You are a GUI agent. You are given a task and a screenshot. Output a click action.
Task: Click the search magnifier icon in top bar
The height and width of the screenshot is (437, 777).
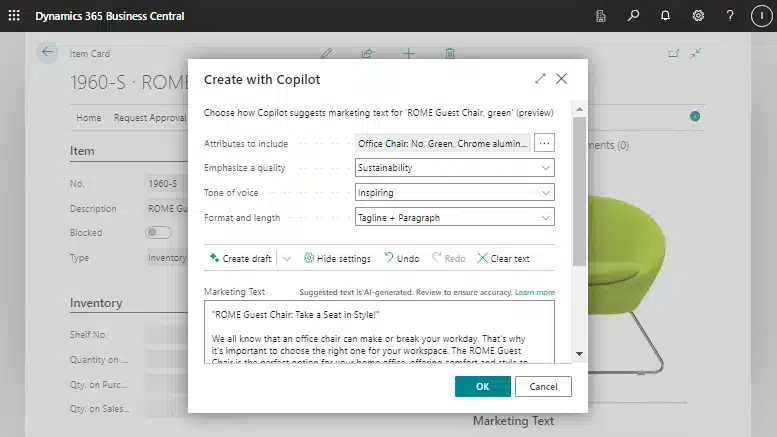point(633,16)
